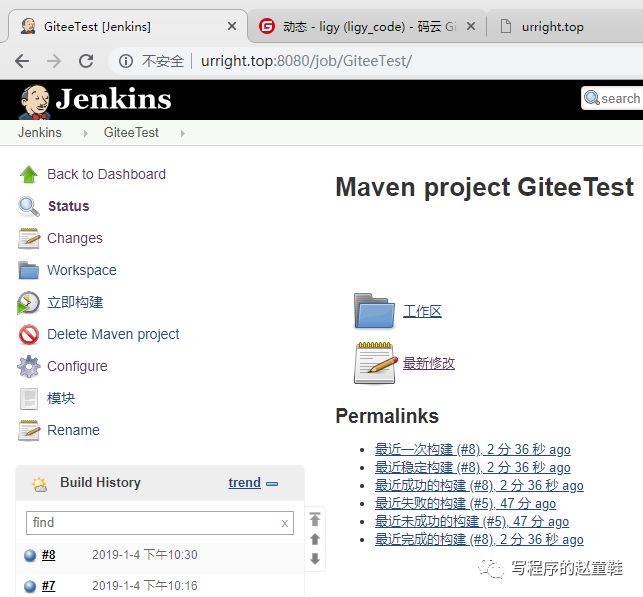Switch to 动态 - ligy 码云 browser tab
643x597 pixels.
tap(367, 27)
